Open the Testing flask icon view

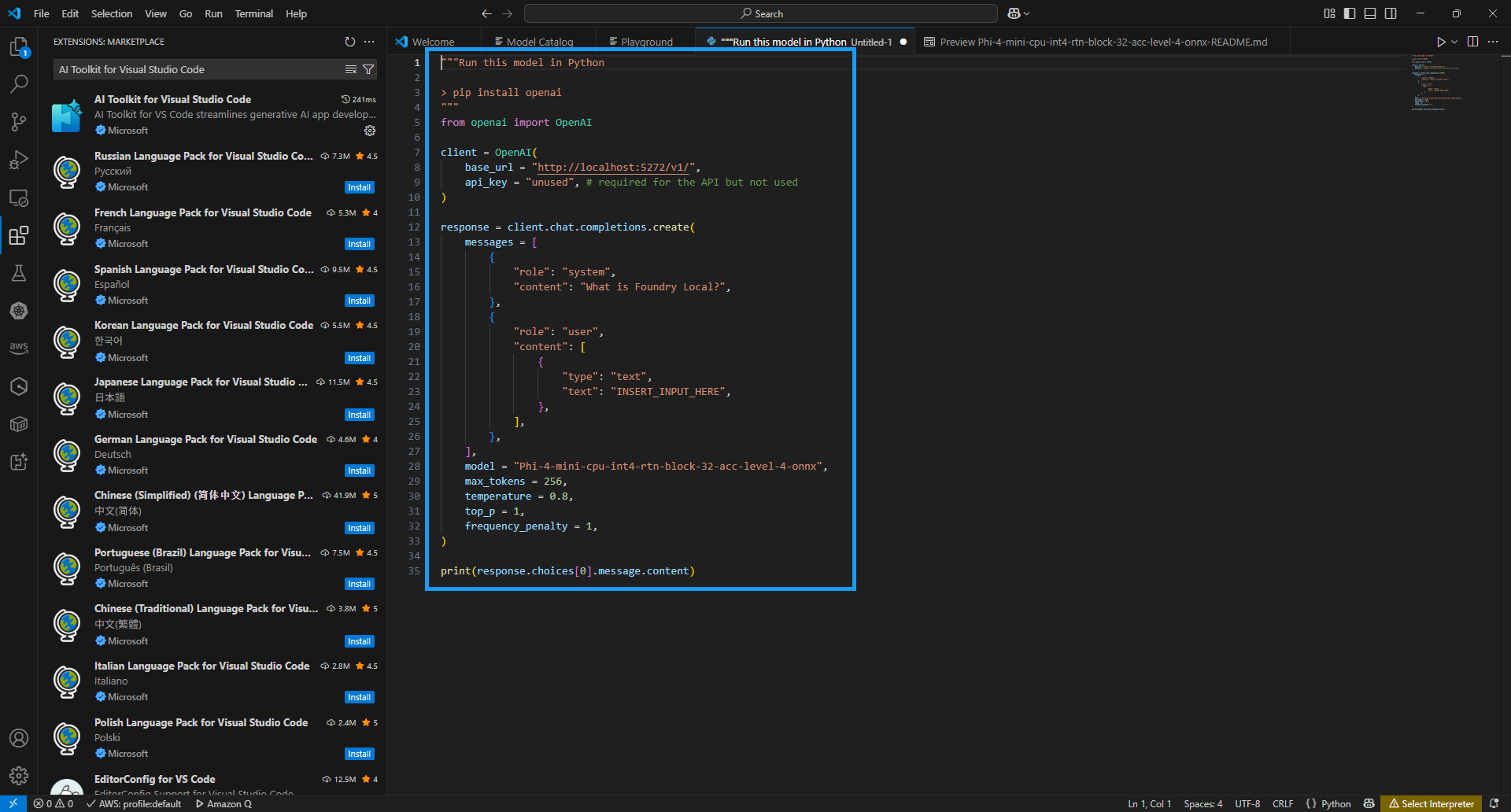[x=19, y=273]
